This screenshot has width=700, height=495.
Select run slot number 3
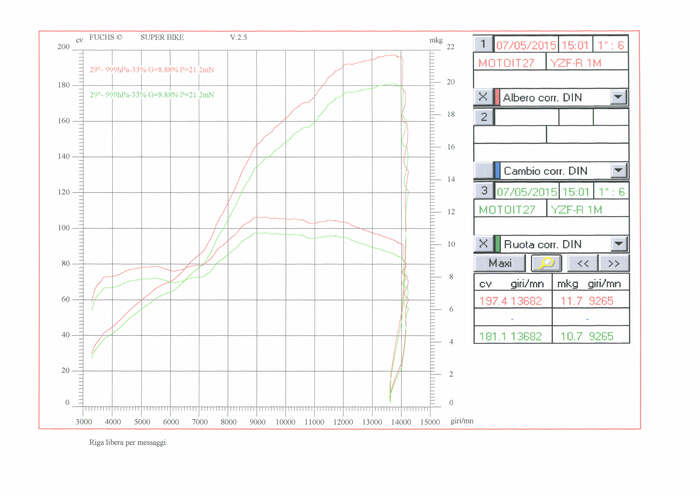click(x=484, y=191)
